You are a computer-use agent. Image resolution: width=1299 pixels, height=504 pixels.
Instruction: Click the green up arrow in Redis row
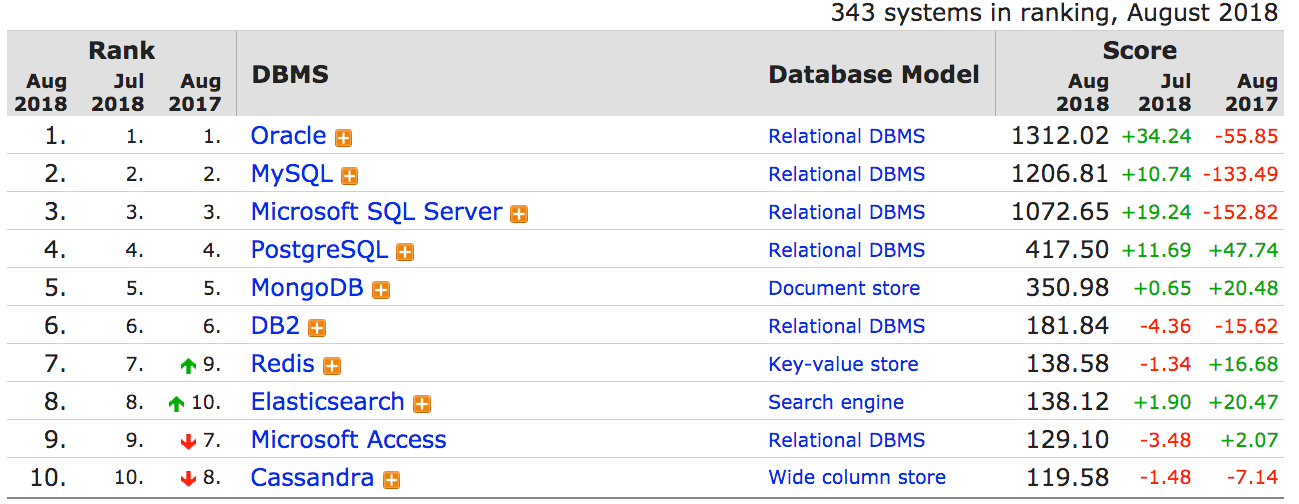pyautogui.click(x=188, y=367)
